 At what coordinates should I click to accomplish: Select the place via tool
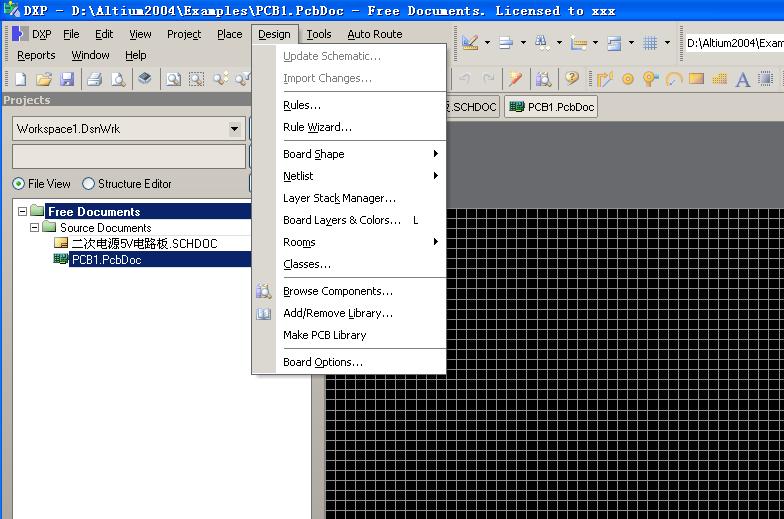[650, 79]
